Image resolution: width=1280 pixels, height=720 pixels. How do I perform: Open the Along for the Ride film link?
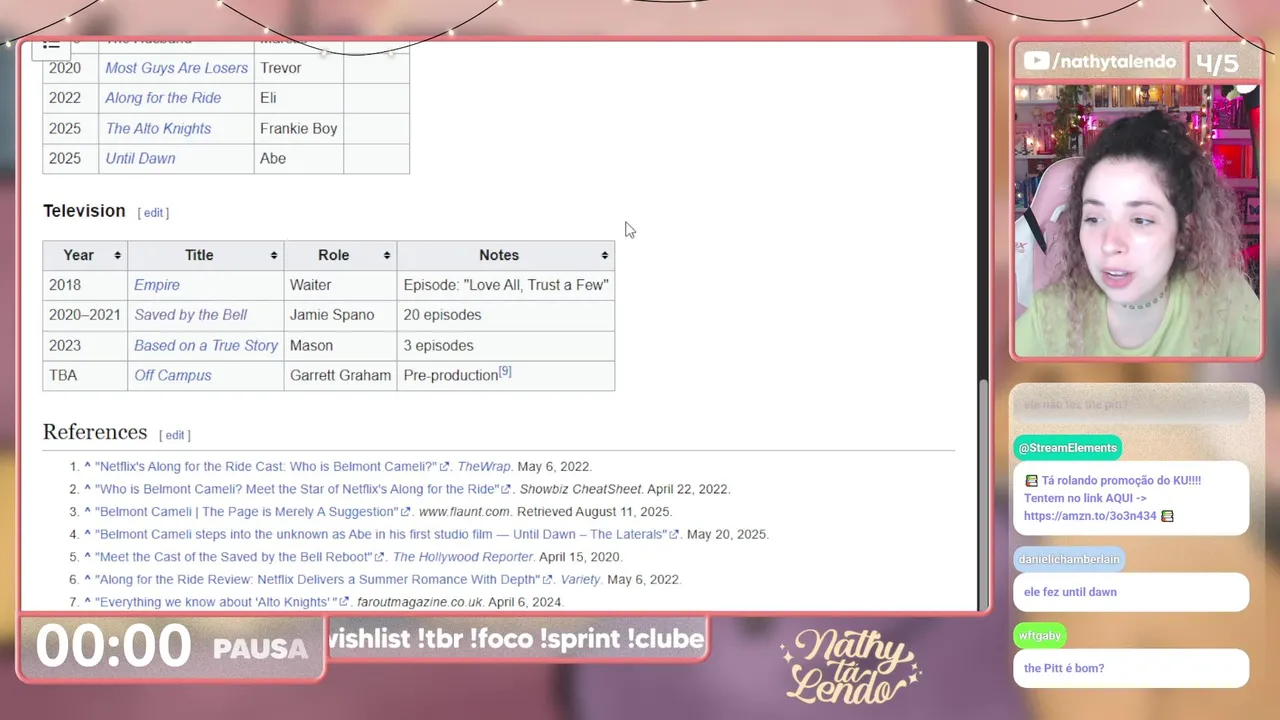point(163,98)
